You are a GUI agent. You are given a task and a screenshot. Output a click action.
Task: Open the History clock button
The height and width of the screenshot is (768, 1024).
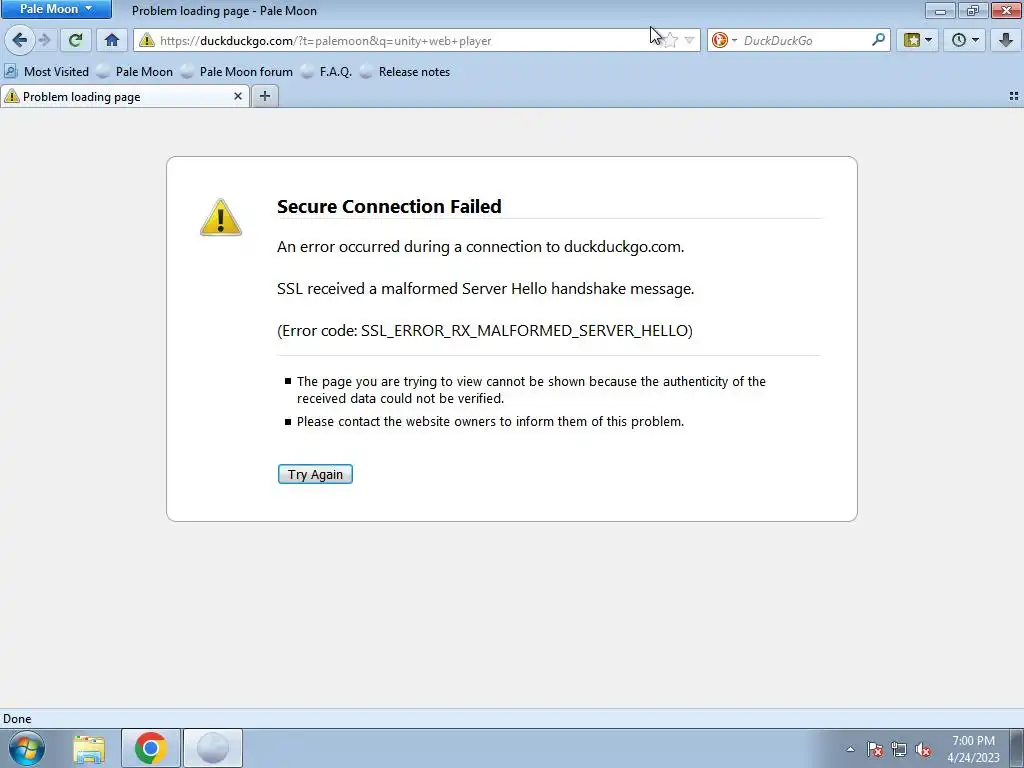[959, 40]
